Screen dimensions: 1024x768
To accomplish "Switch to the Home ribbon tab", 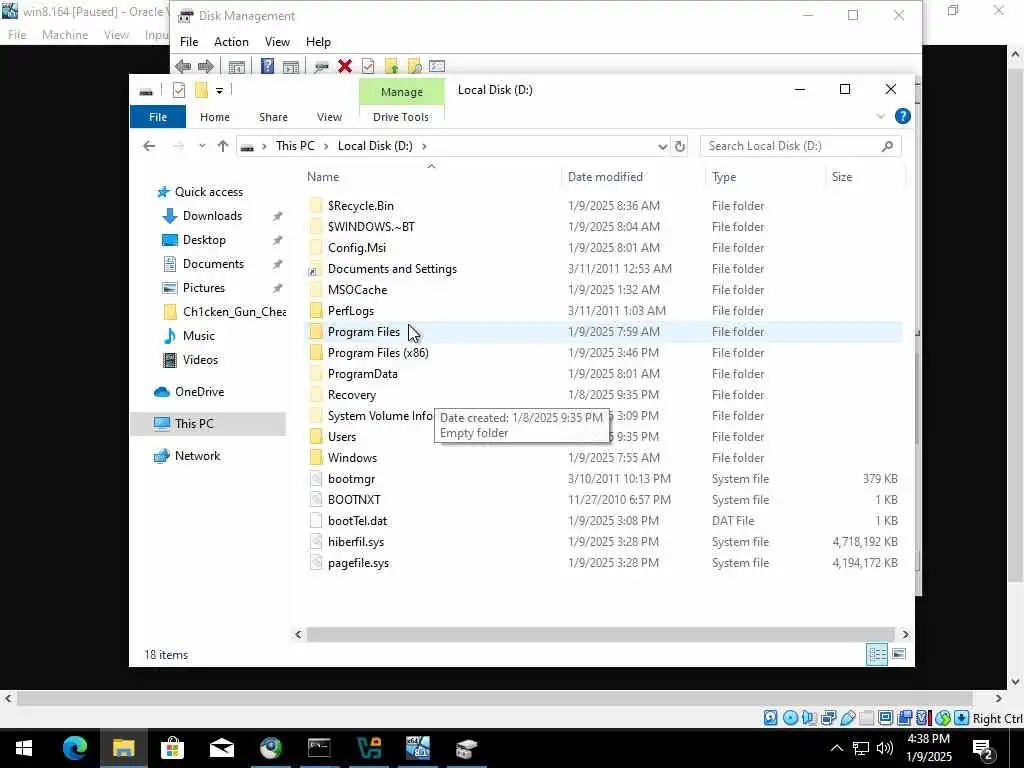I will click(x=215, y=117).
